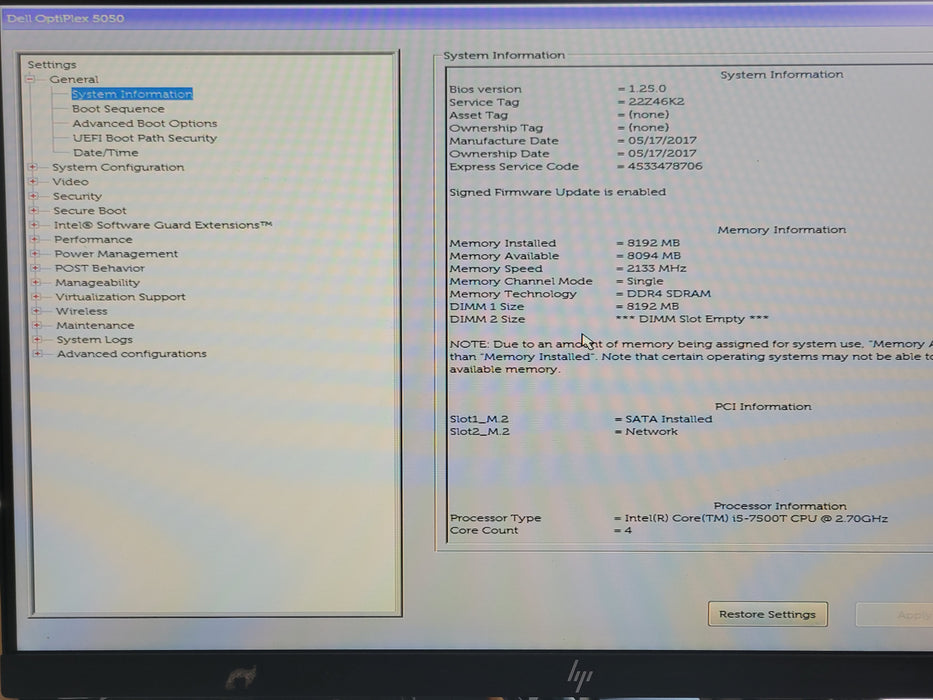Expand the Security settings node
Screen dimensions: 933x700
33,196
